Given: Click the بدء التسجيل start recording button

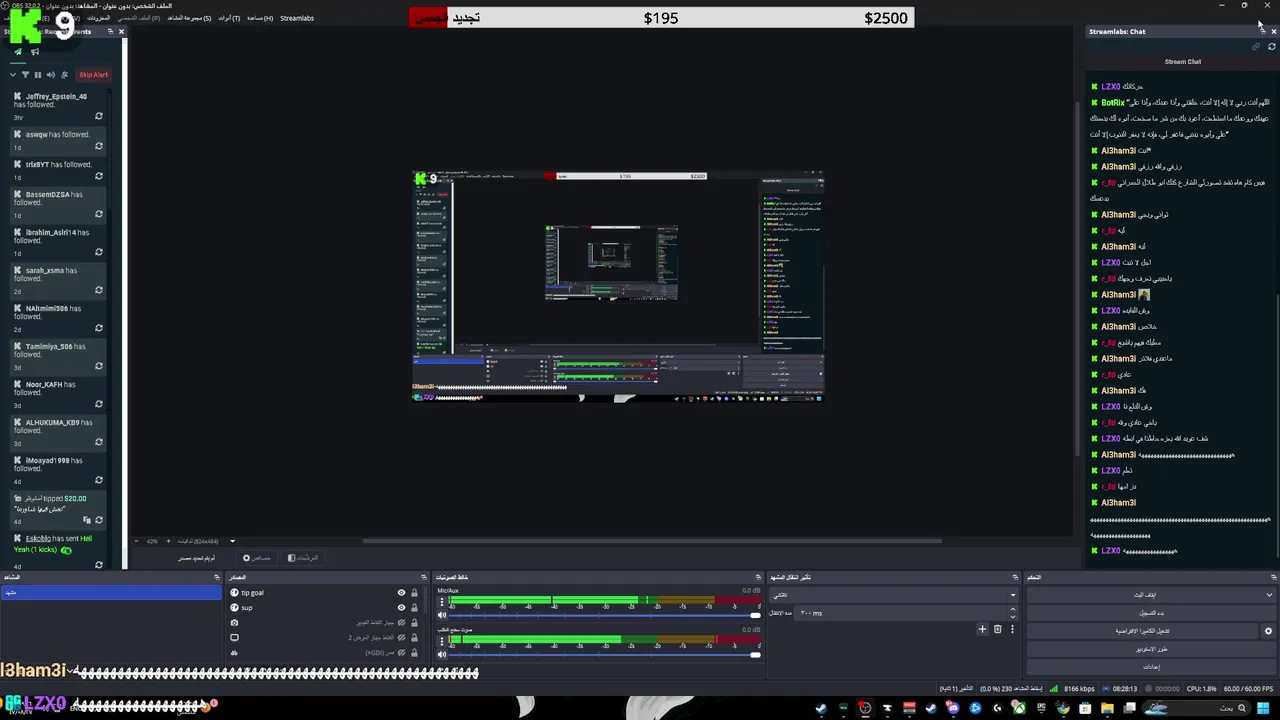Looking at the screenshot, I should (x=1151, y=613).
